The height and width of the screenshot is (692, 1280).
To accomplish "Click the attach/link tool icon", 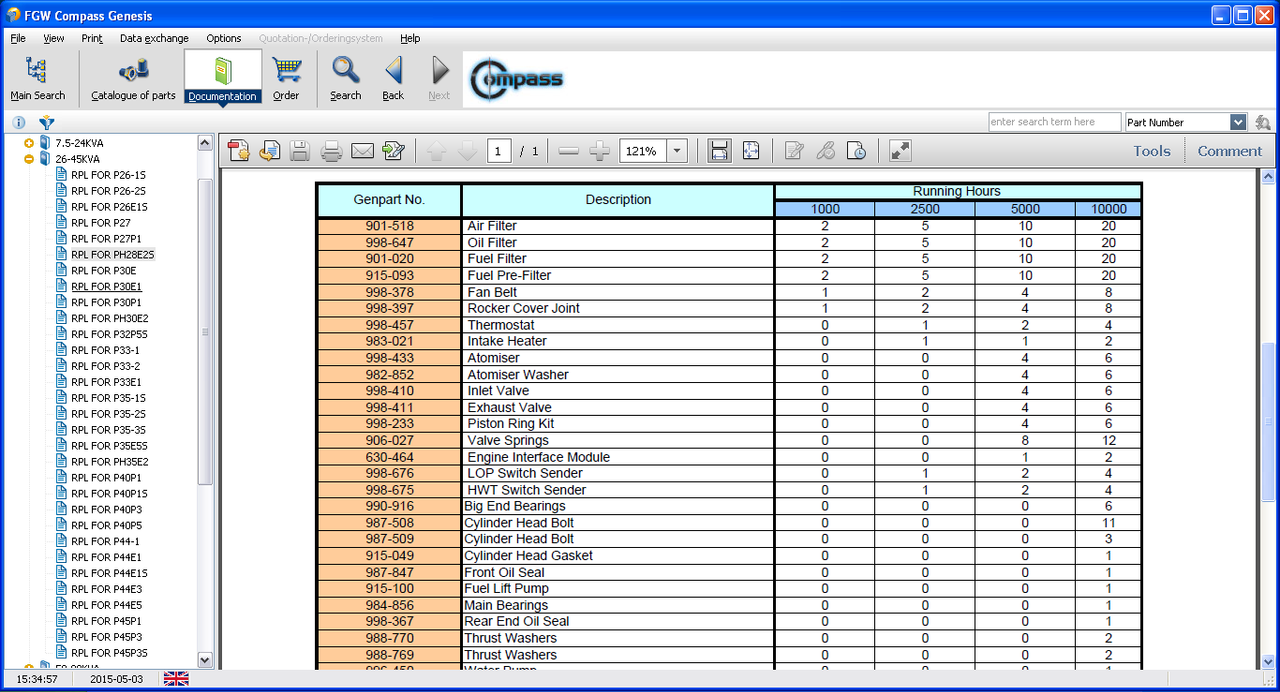I will [x=825, y=151].
